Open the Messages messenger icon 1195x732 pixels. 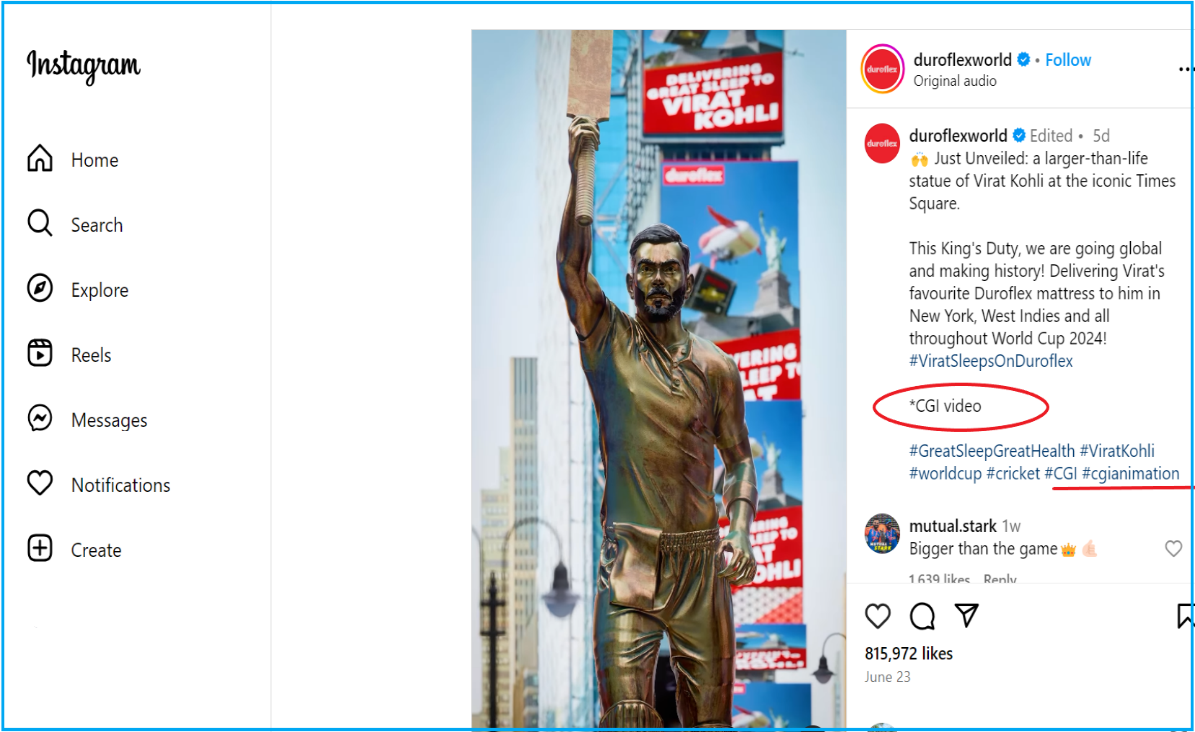pyautogui.click(x=40, y=418)
